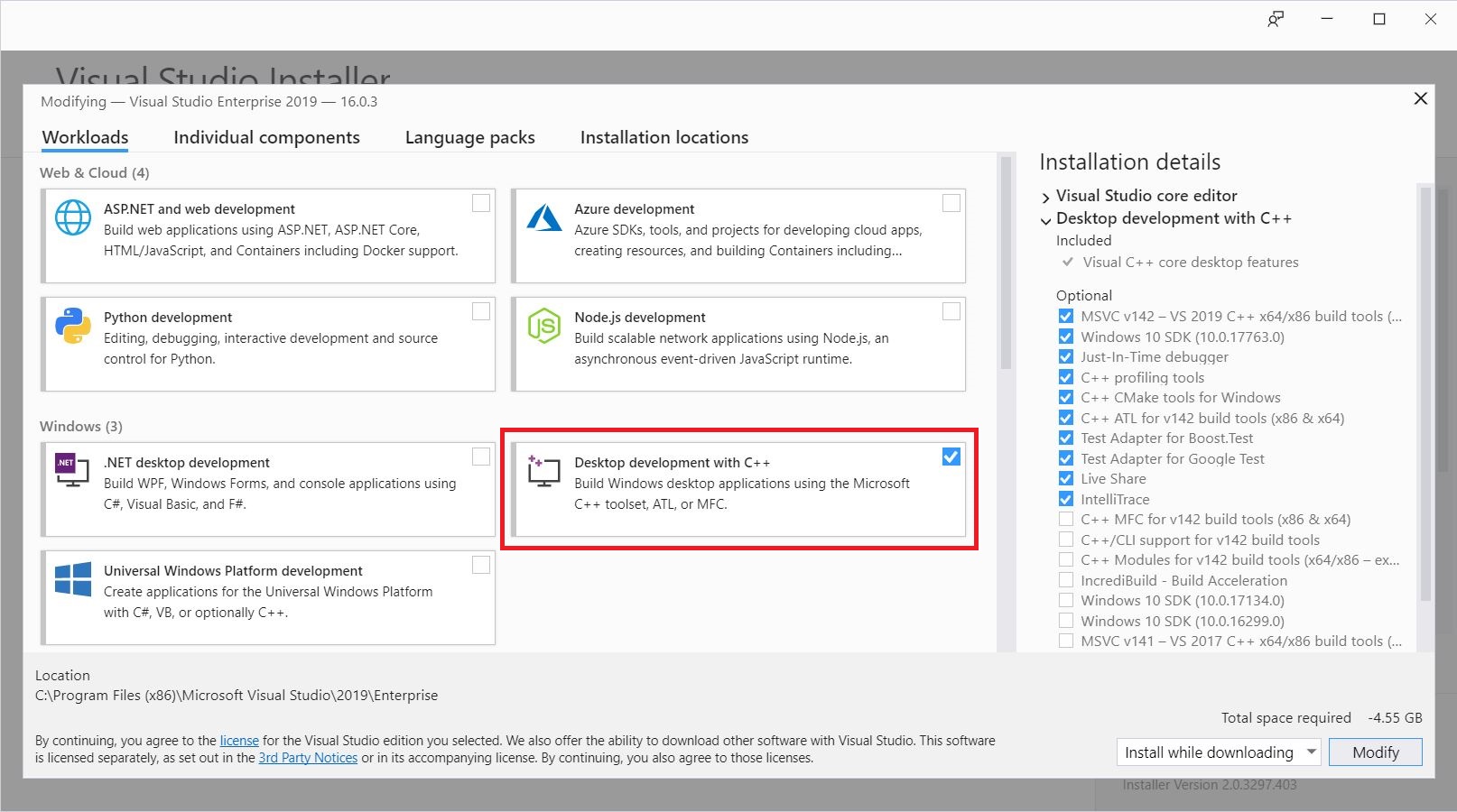Click the sign-in account icon in titlebar
1457x812 pixels.
tap(1275, 19)
